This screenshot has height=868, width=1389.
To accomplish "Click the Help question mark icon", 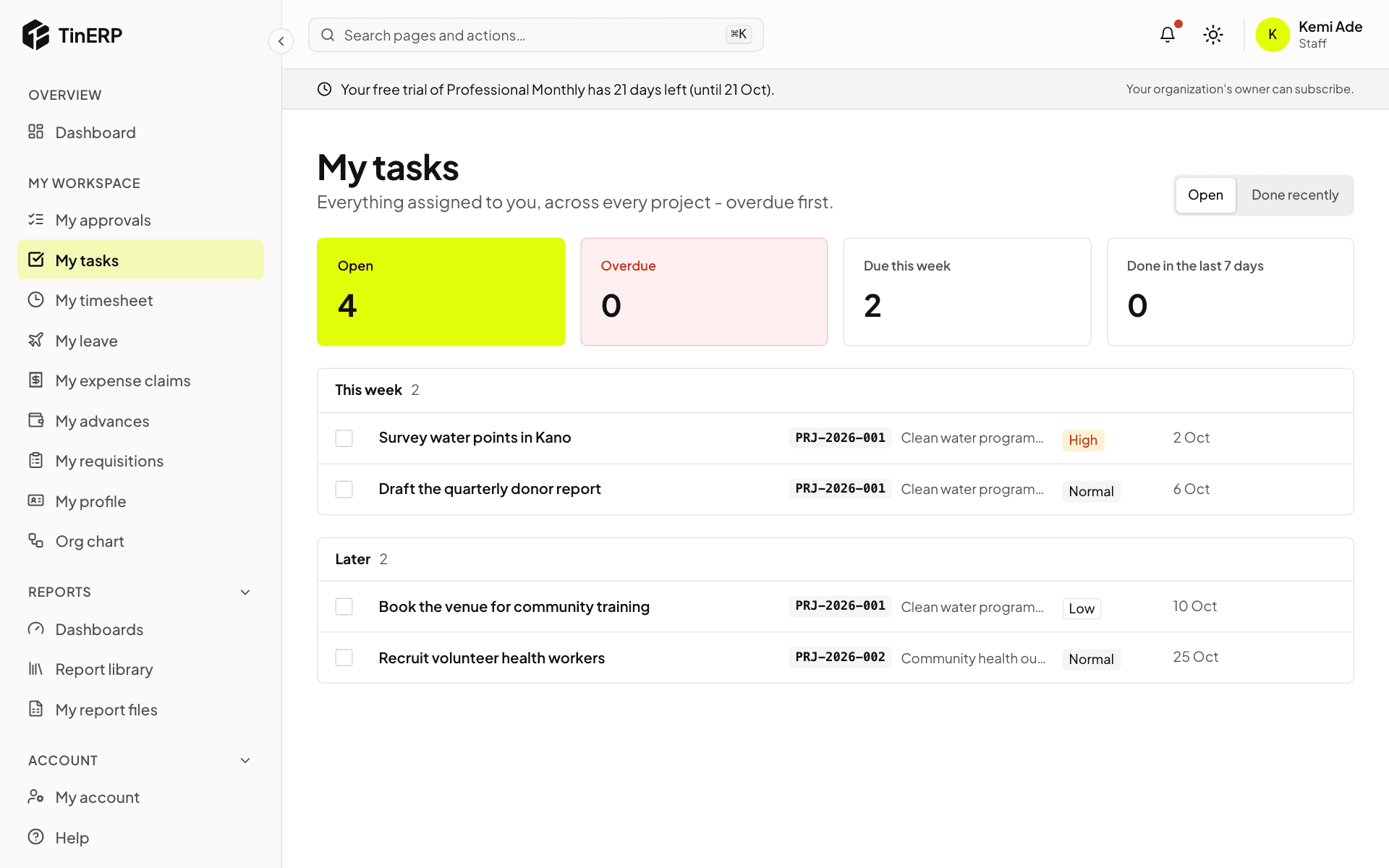I will 36,837.
